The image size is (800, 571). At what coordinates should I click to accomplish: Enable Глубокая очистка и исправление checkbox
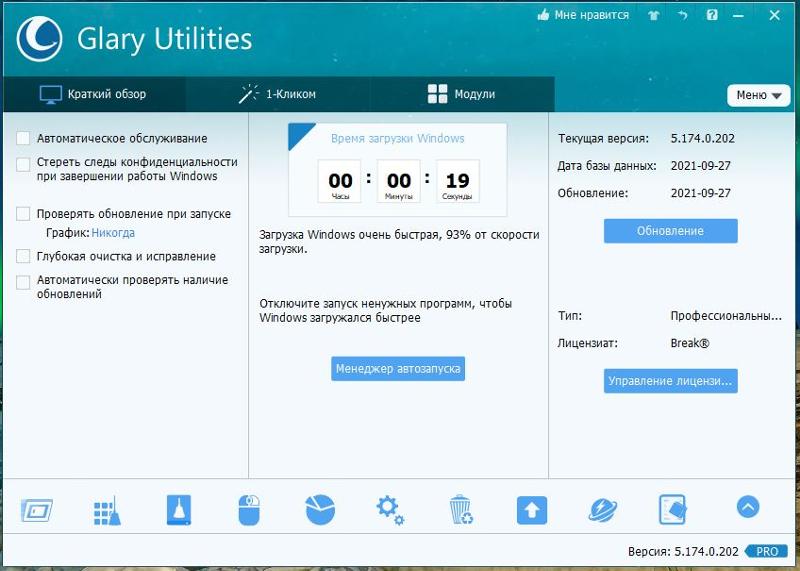coord(23,256)
